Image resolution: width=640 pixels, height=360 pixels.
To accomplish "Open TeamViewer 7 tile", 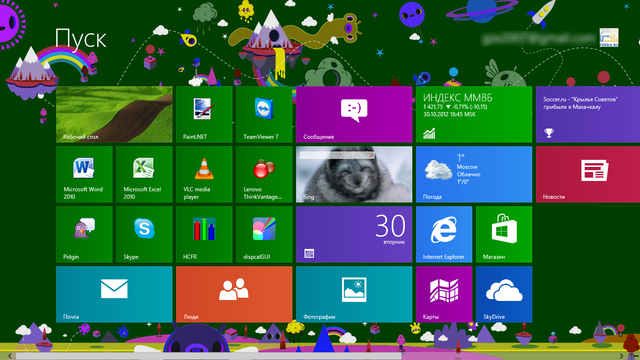I will tap(264, 114).
